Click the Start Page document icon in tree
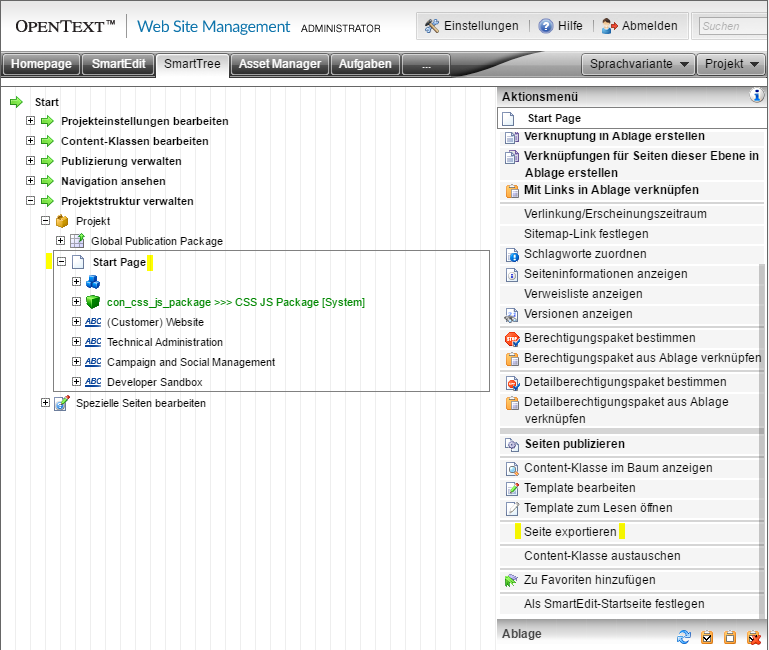The height and width of the screenshot is (650, 769). point(78,262)
